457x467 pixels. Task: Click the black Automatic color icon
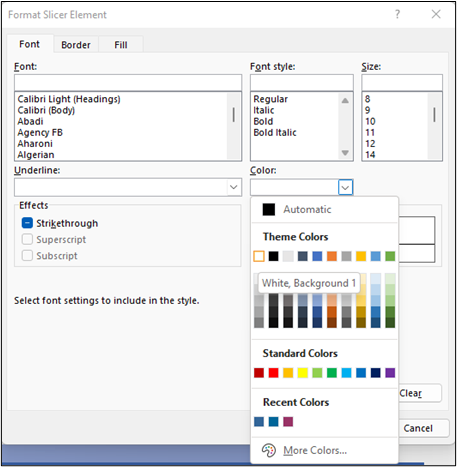pos(269,209)
